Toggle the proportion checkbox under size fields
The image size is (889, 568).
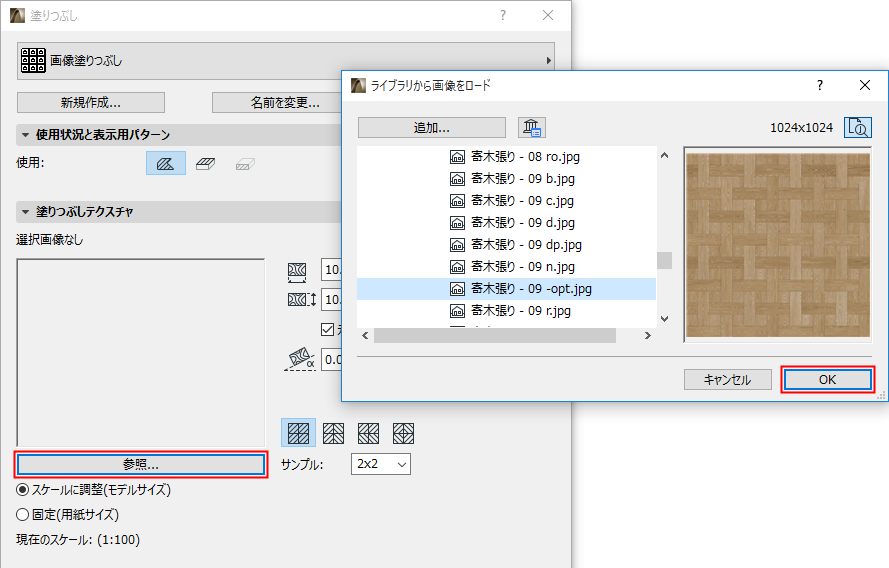328,329
